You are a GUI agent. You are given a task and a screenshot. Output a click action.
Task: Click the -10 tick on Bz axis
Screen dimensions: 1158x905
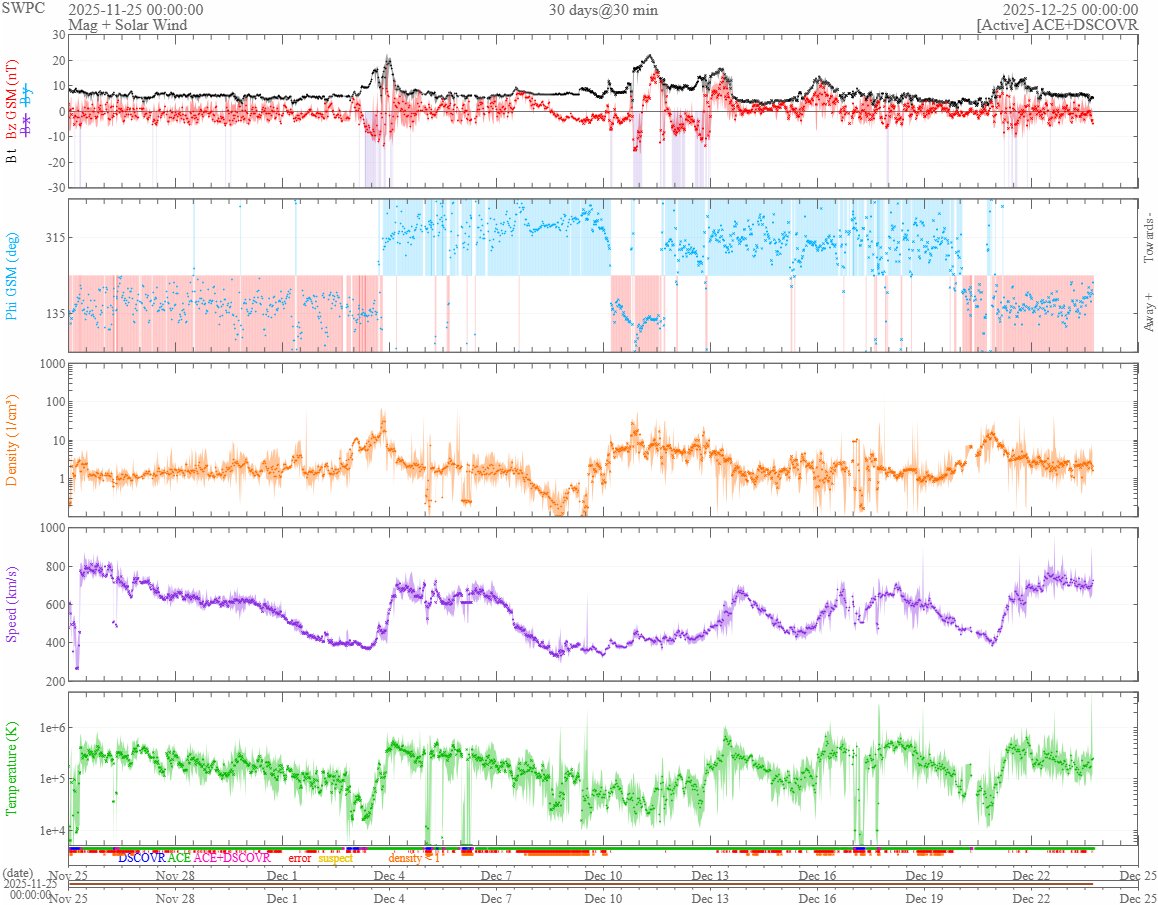pos(55,137)
